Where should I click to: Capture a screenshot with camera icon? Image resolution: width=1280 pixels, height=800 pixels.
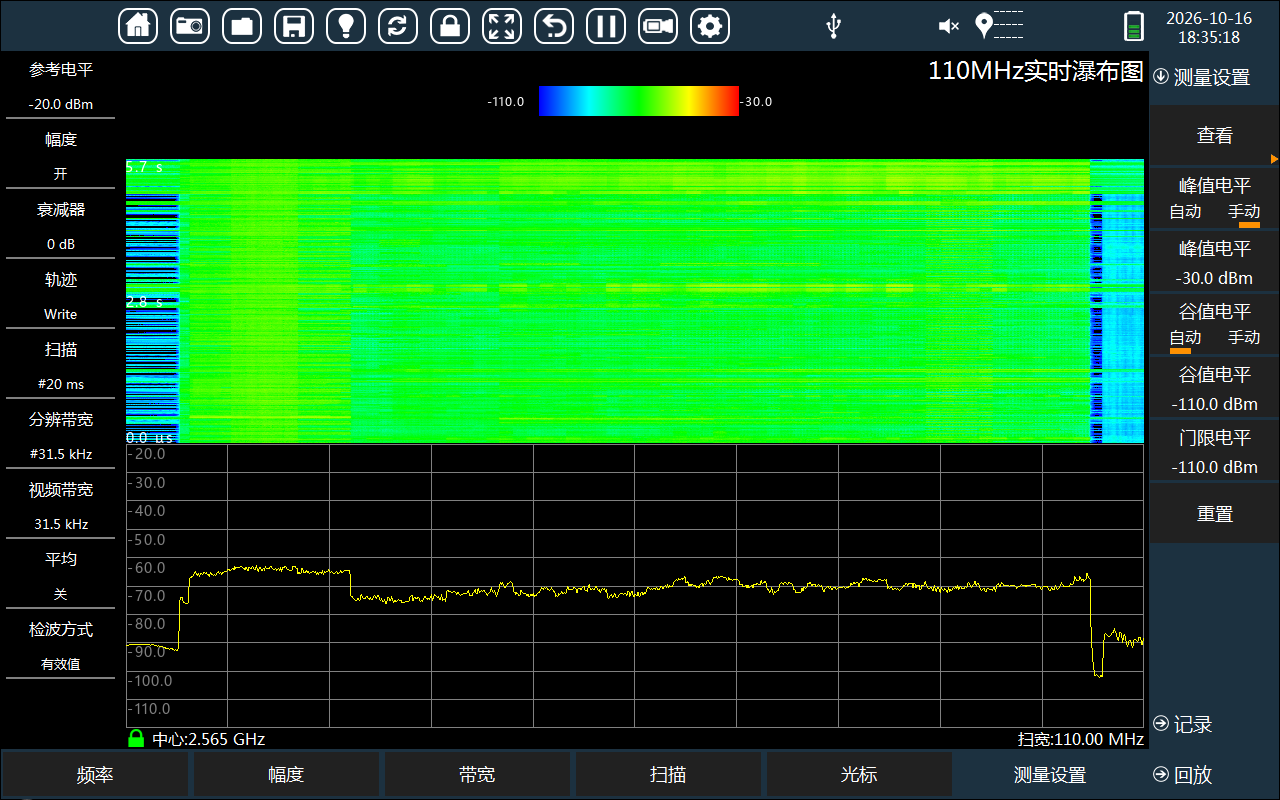[x=190, y=26]
